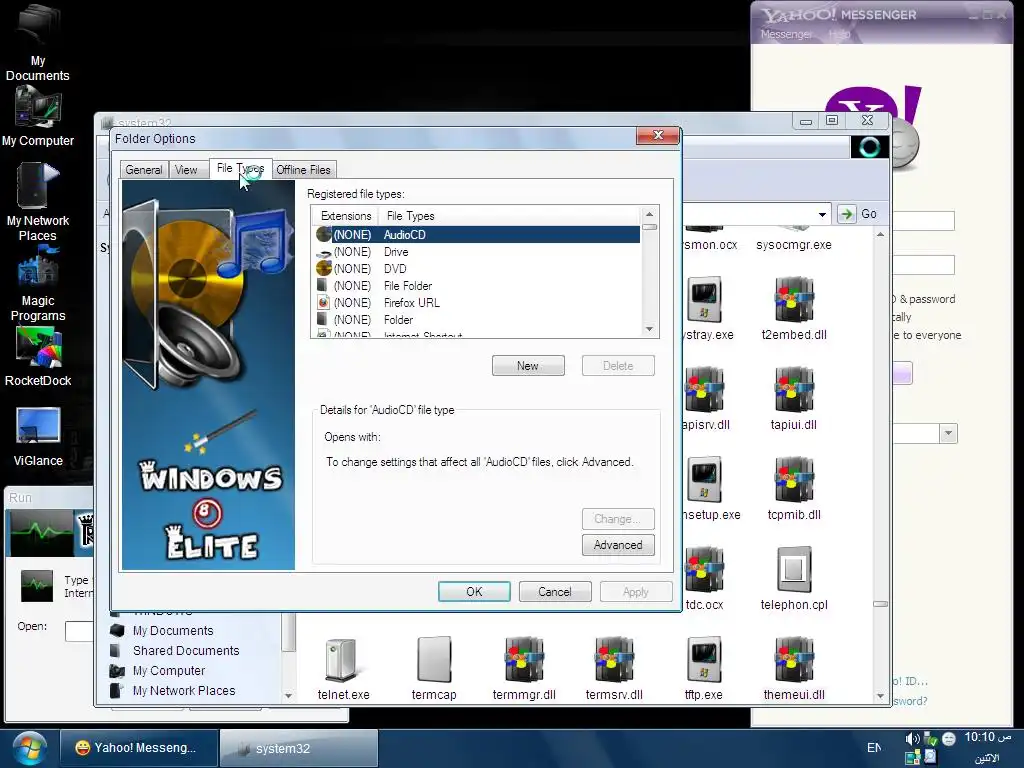Click Go arrow in system32 window
The image size is (1024, 768).
[846, 214]
